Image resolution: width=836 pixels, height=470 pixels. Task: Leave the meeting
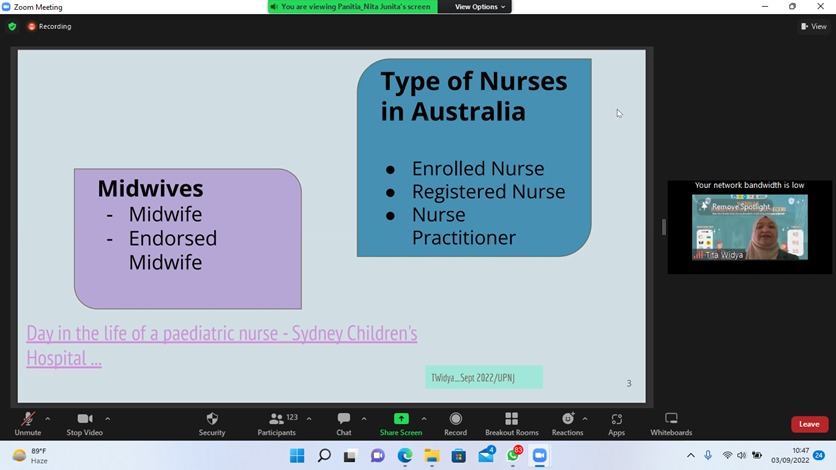coord(809,424)
